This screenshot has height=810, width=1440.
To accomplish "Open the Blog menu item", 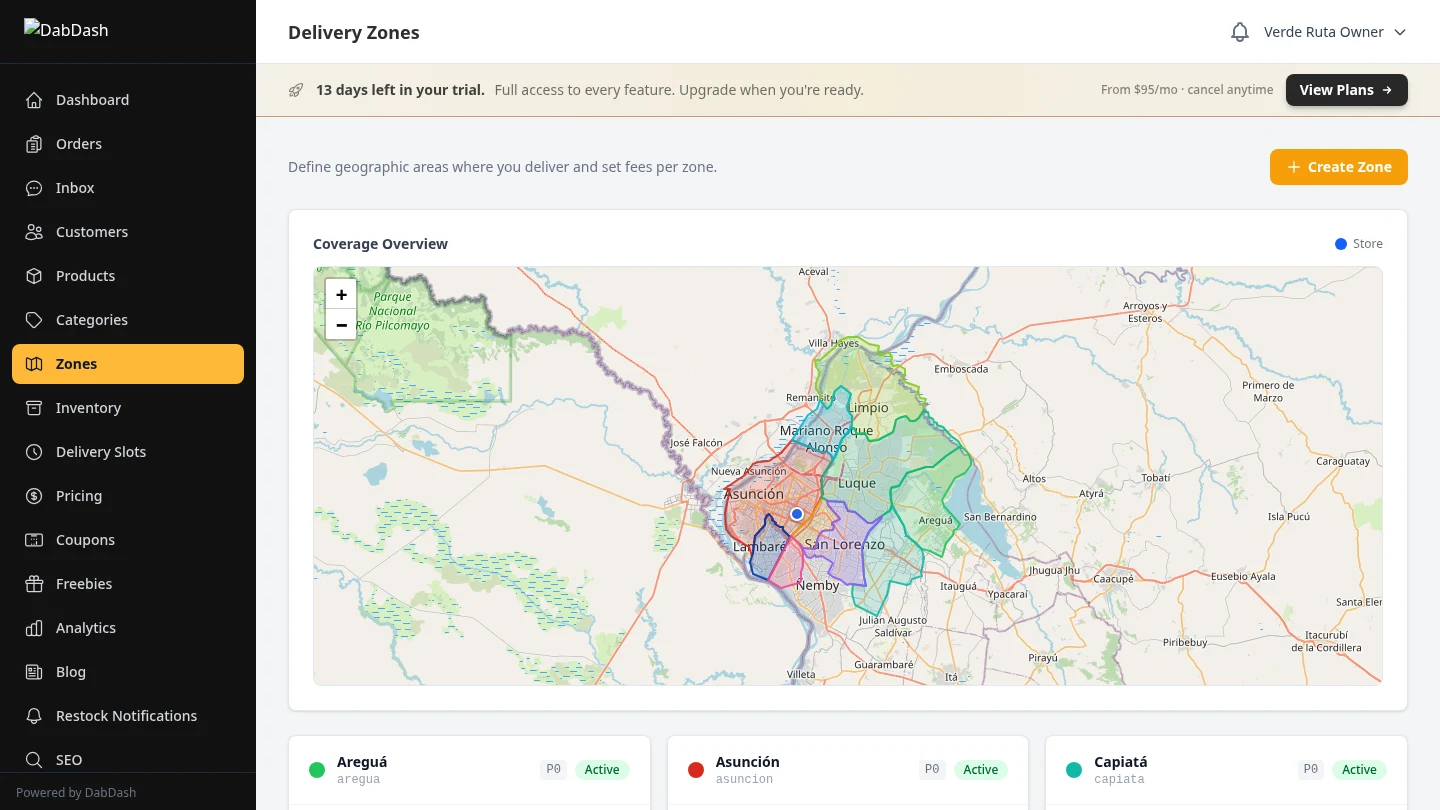I will (70, 672).
